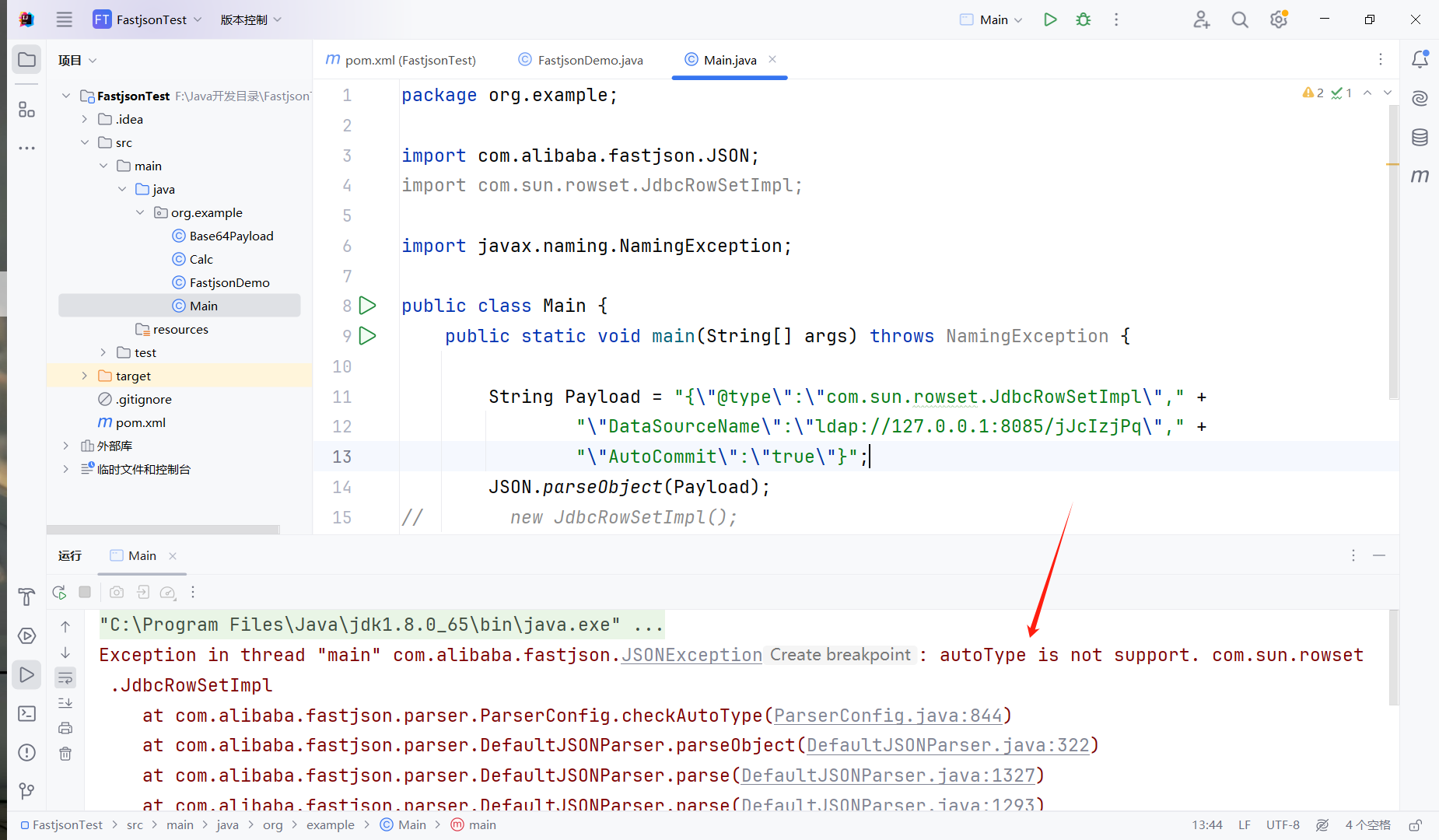Open Search Everywhere magnifier
This screenshot has width=1439, height=840.
point(1240,19)
